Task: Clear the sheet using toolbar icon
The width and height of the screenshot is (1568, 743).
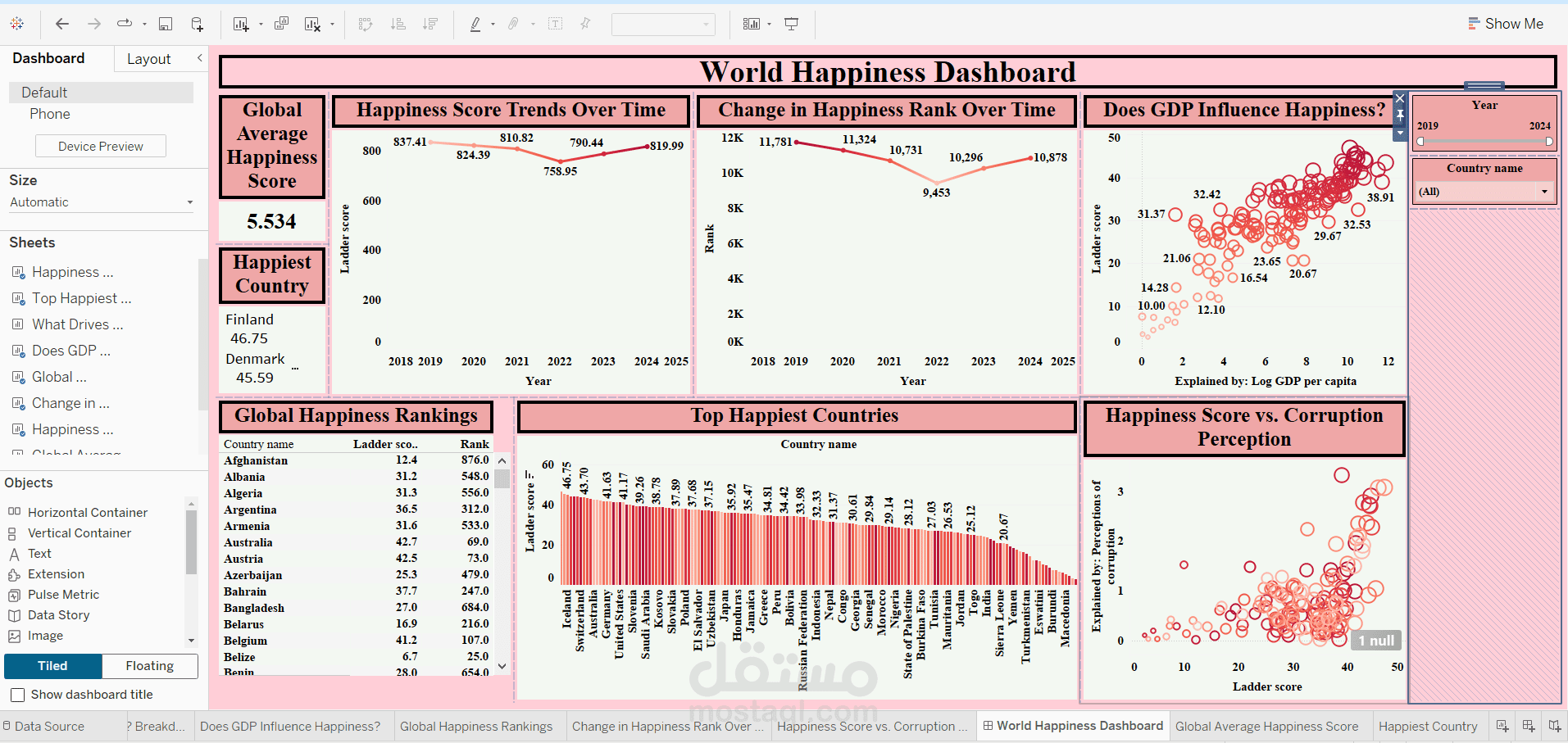Action: click(312, 24)
